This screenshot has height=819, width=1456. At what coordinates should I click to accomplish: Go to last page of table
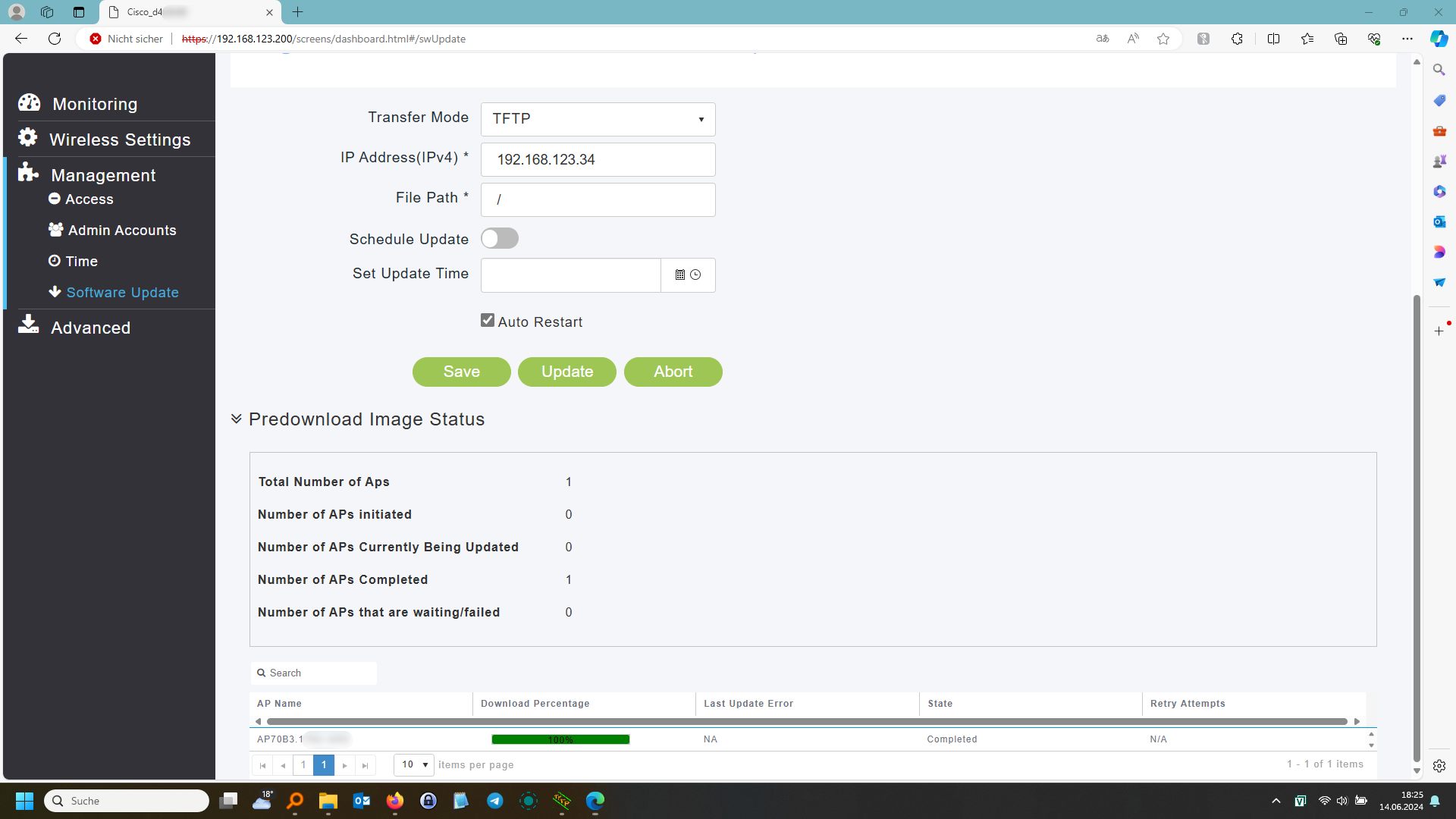click(365, 765)
